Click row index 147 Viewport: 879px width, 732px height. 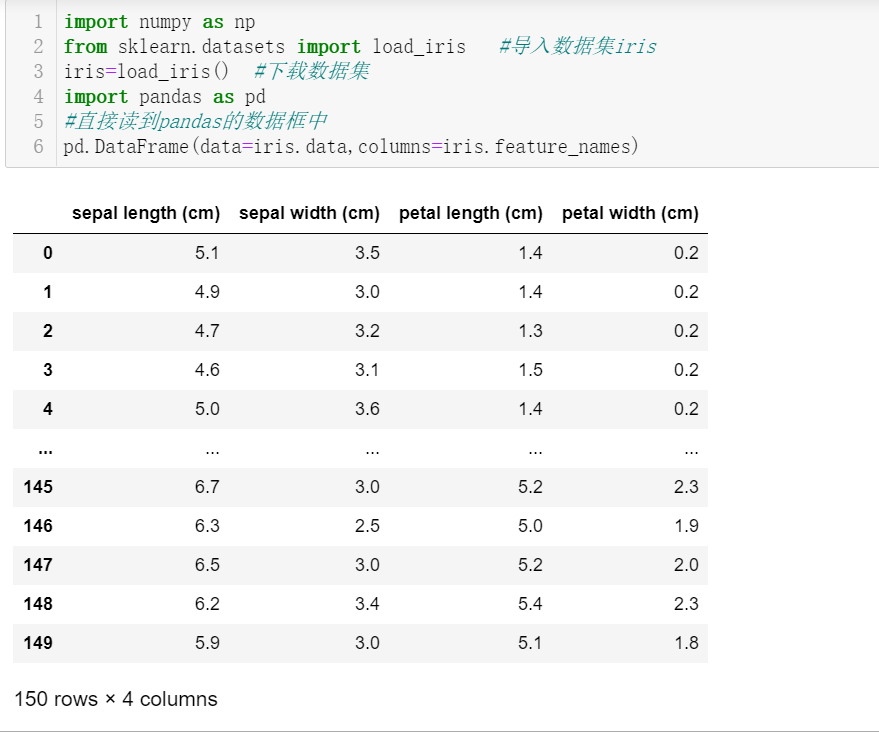point(38,564)
